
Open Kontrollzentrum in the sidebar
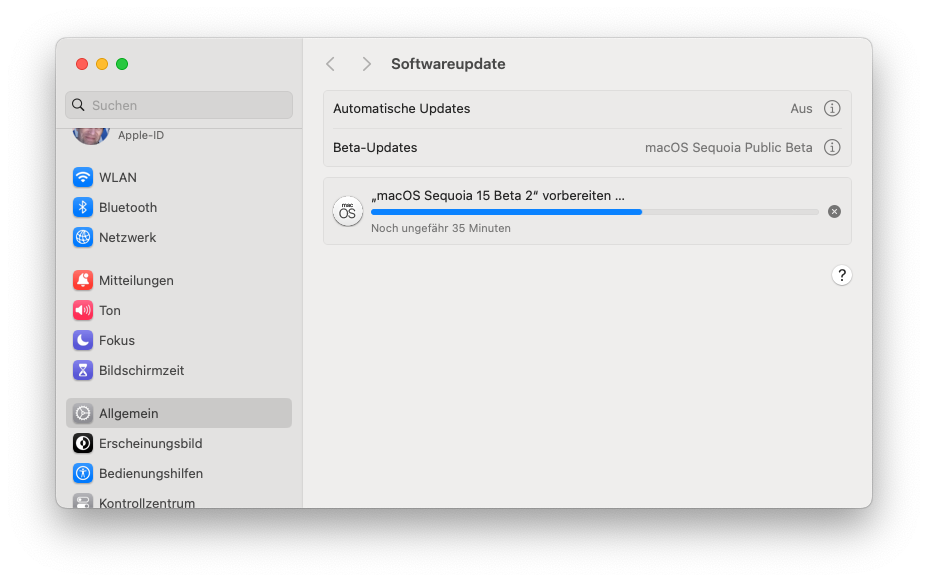tap(147, 502)
